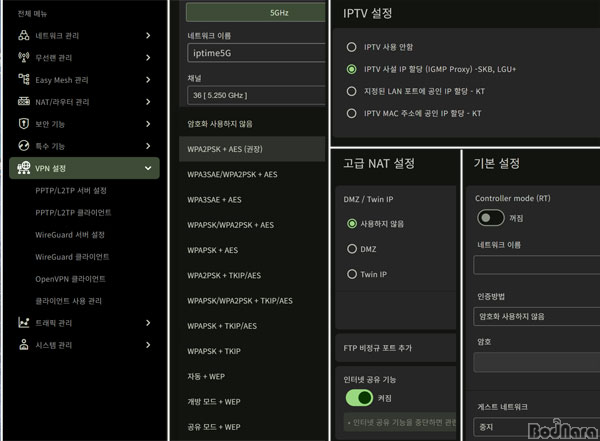Collapse the VPN 설정 menu chevron
Screen dimensions: 600x441
click(x=148, y=169)
